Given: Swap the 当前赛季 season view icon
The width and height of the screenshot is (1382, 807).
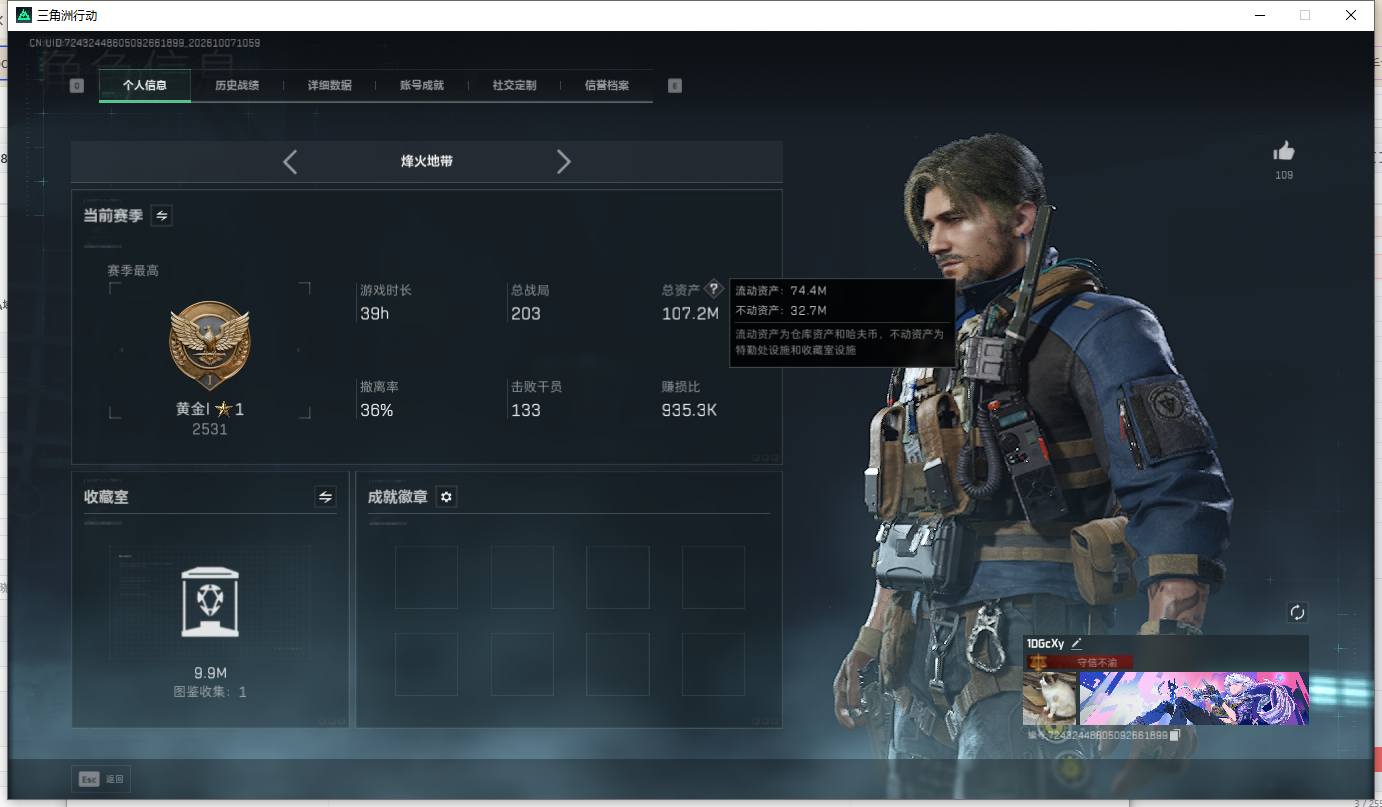Looking at the screenshot, I should point(161,215).
